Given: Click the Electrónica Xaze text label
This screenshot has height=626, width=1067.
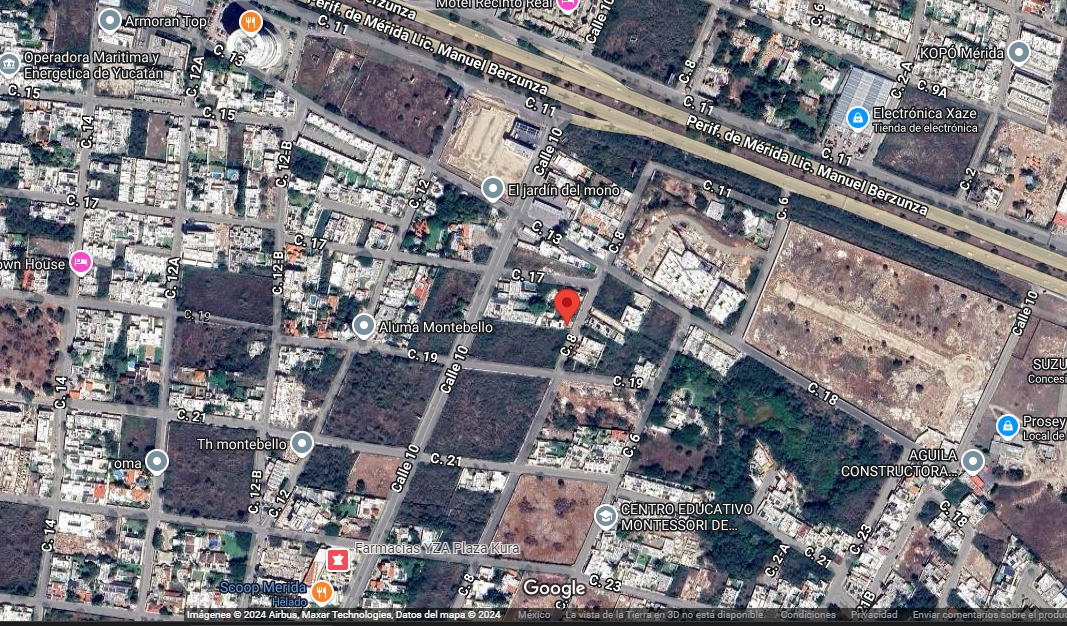Looking at the screenshot, I should [x=924, y=113].
